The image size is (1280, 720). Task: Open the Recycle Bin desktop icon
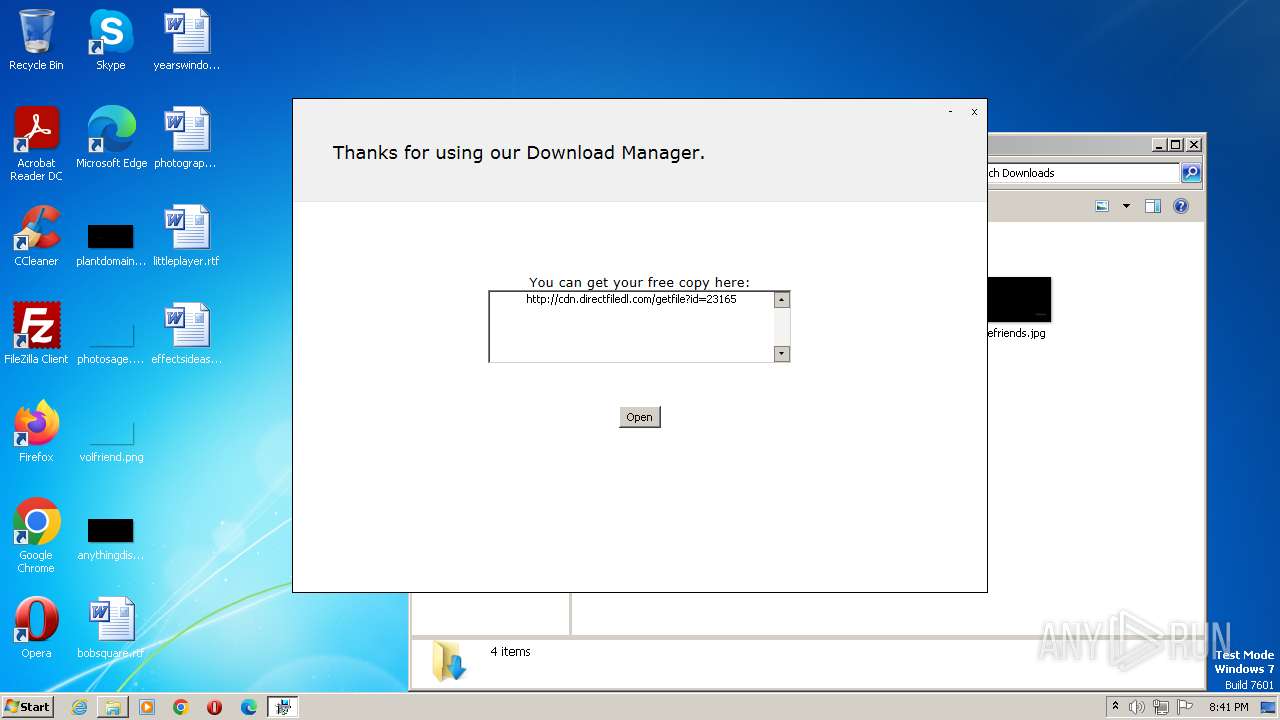click(x=36, y=40)
